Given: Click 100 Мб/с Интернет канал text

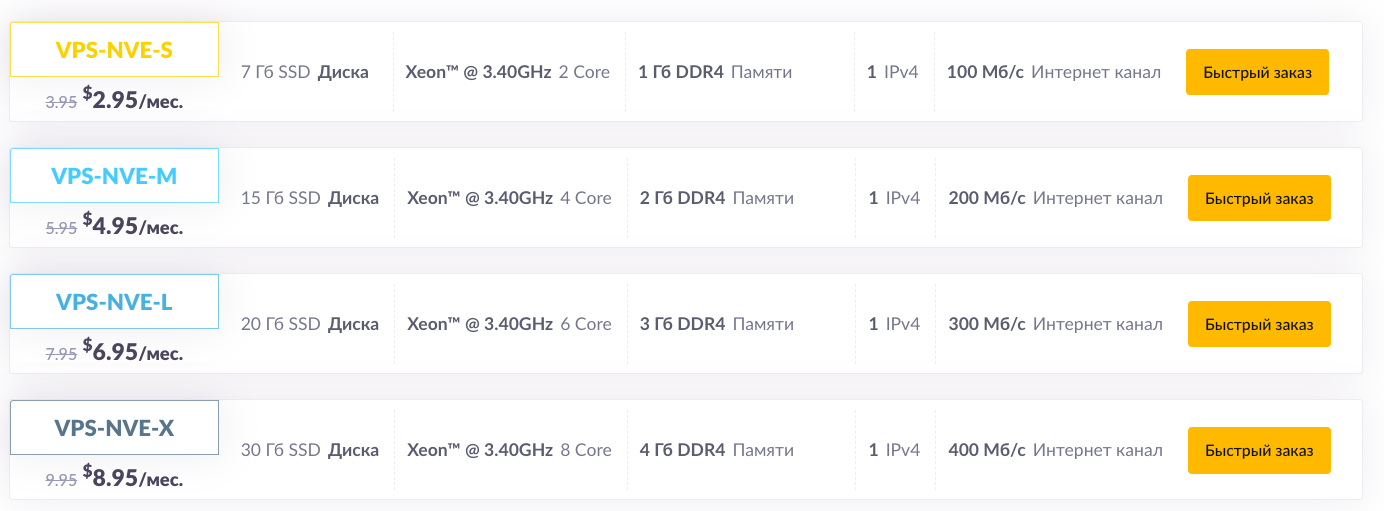Looking at the screenshot, I should [x=1053, y=72].
